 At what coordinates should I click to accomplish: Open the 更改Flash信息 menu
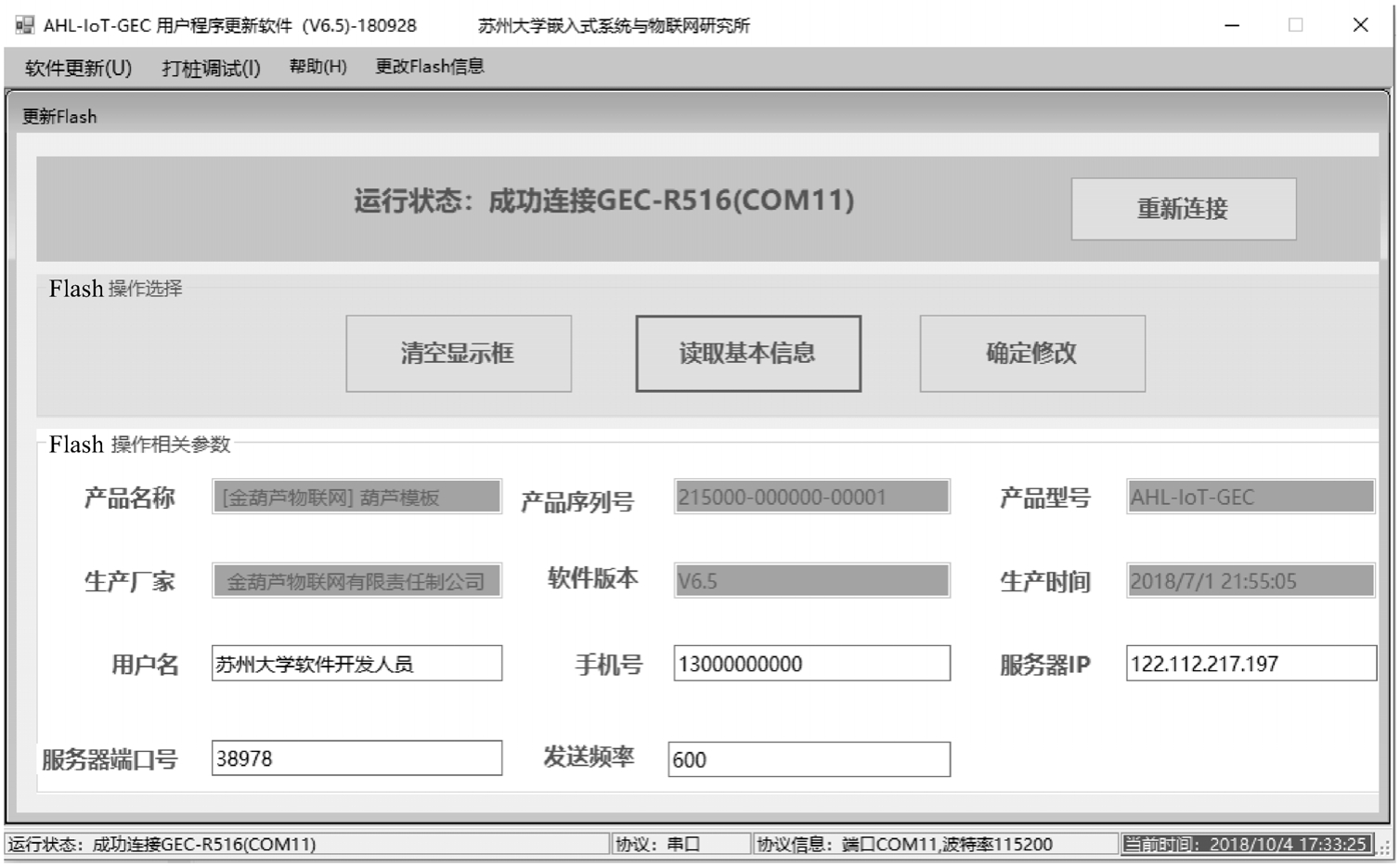(x=429, y=67)
